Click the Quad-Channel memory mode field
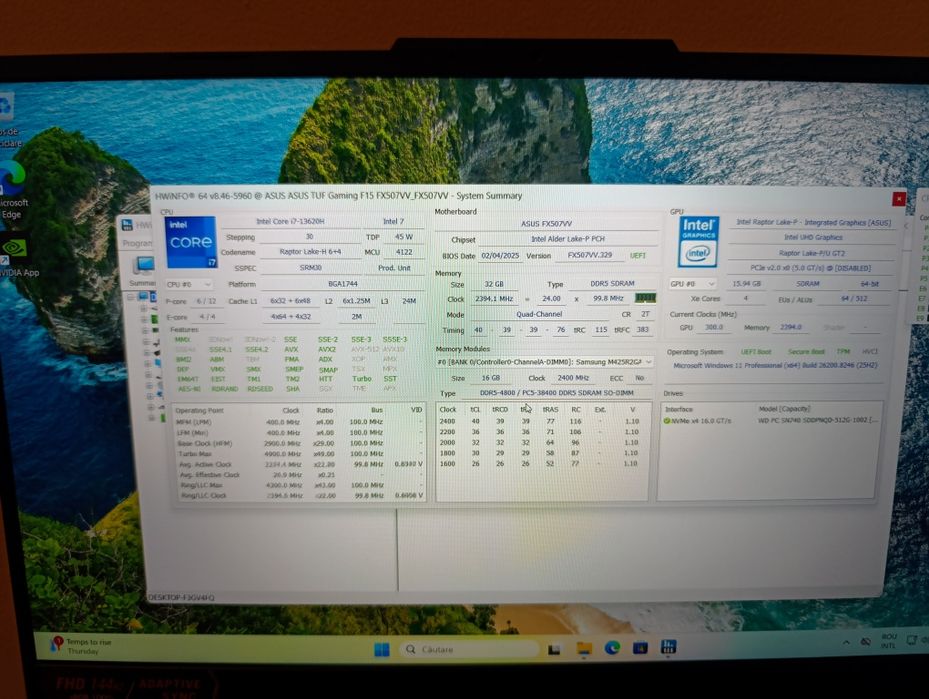 point(539,314)
